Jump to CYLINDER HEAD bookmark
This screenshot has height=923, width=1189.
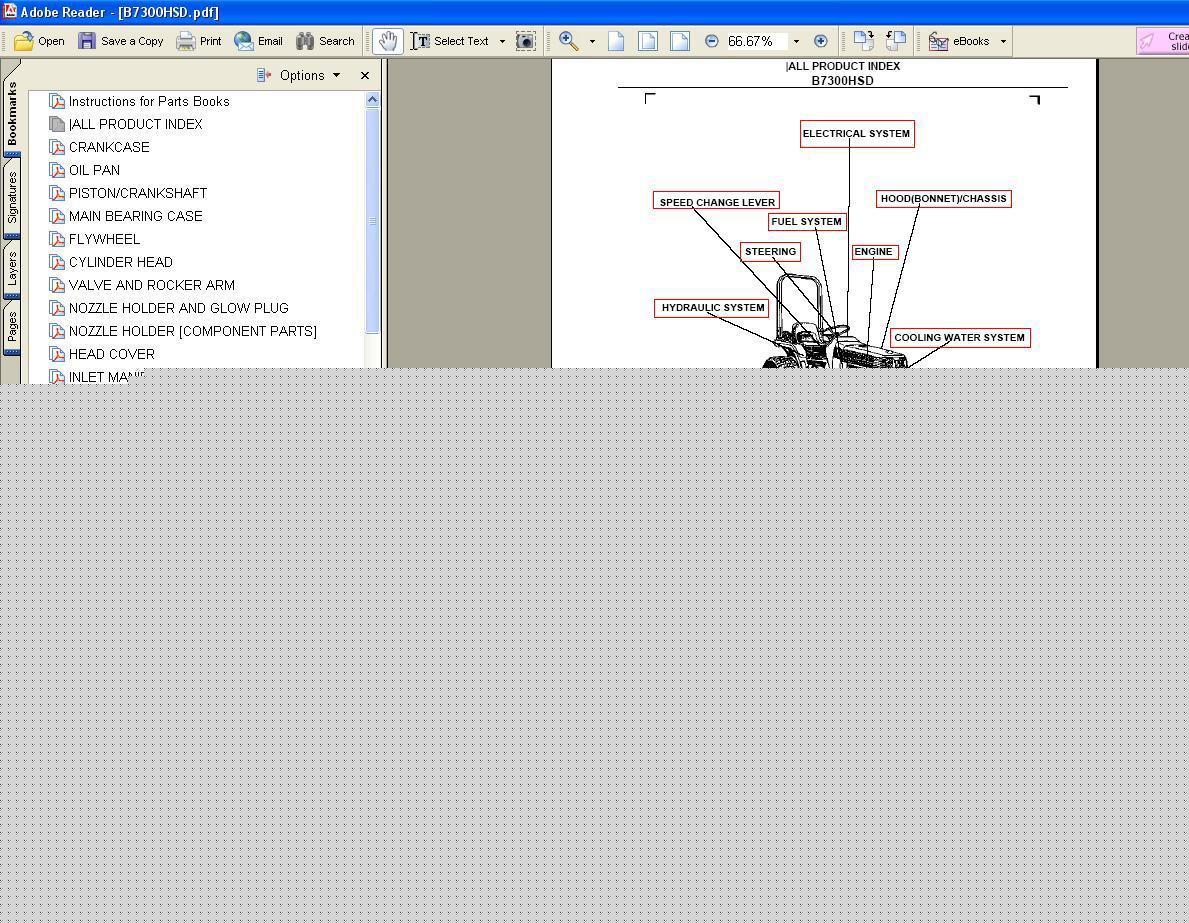(x=121, y=262)
